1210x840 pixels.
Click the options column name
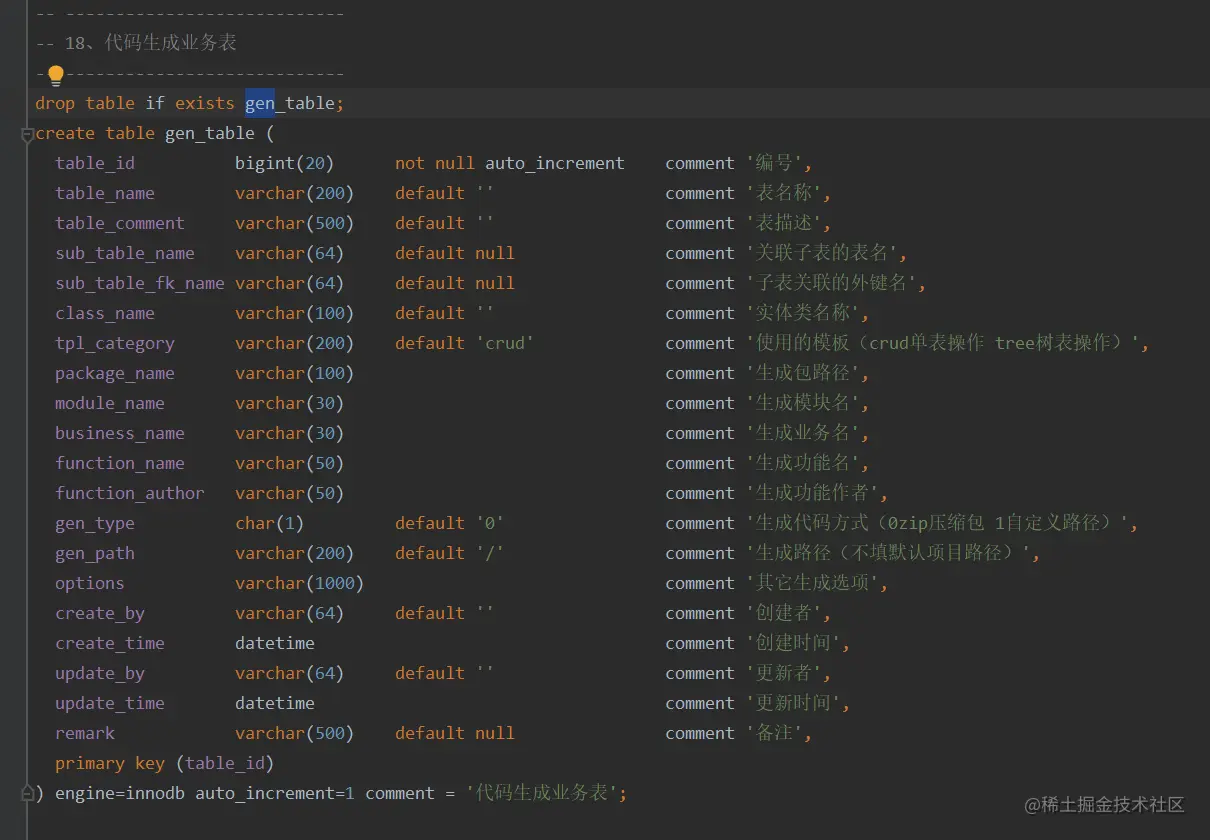point(90,583)
